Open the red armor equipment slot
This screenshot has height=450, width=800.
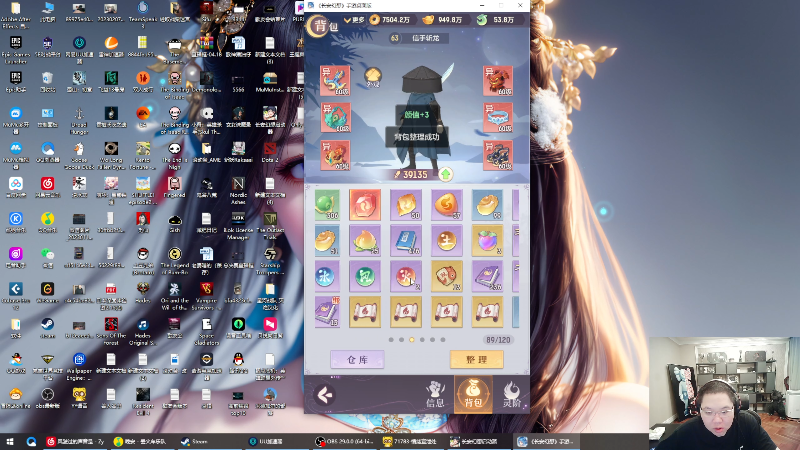[497, 81]
